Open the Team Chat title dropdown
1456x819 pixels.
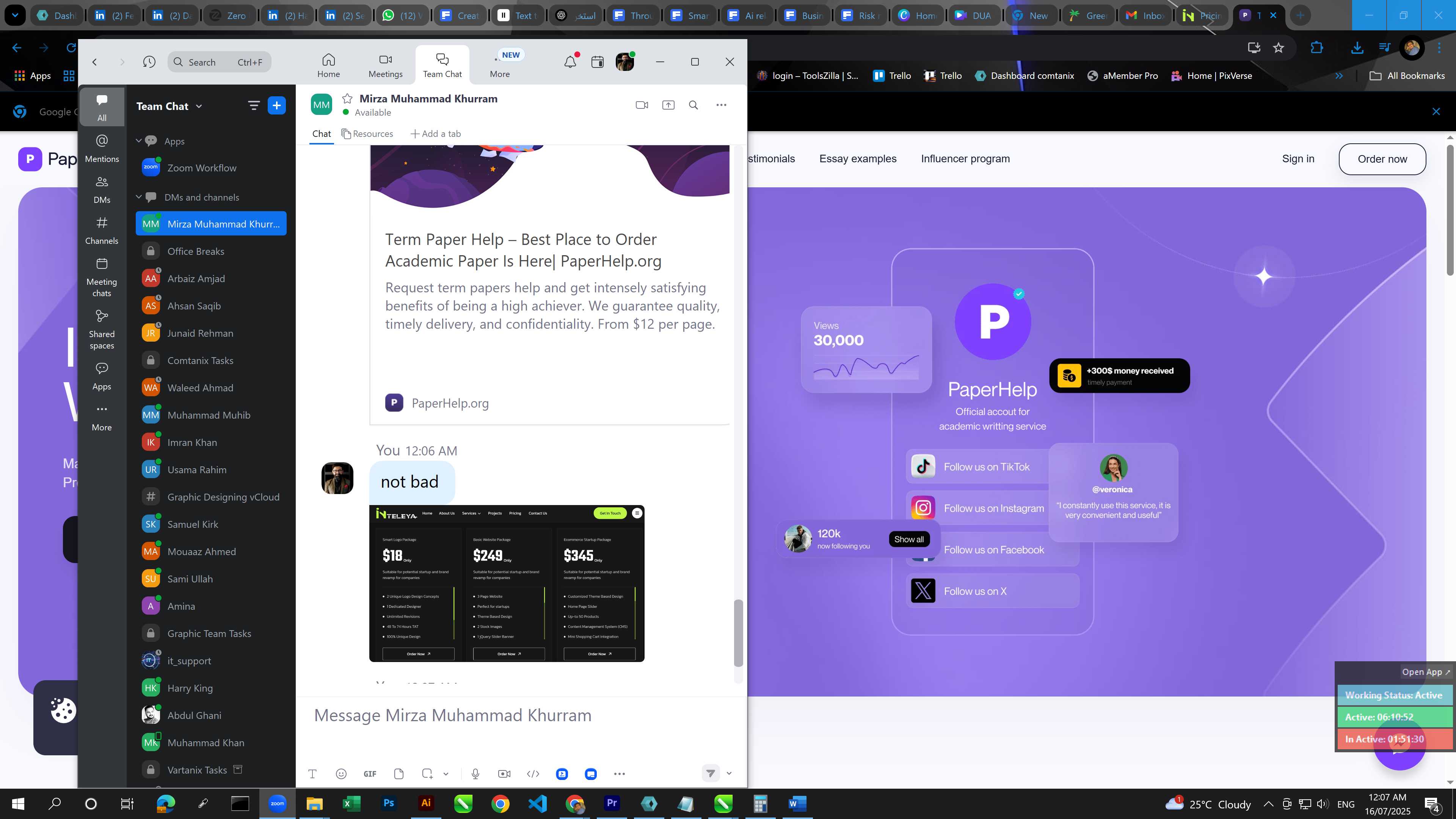[169, 106]
